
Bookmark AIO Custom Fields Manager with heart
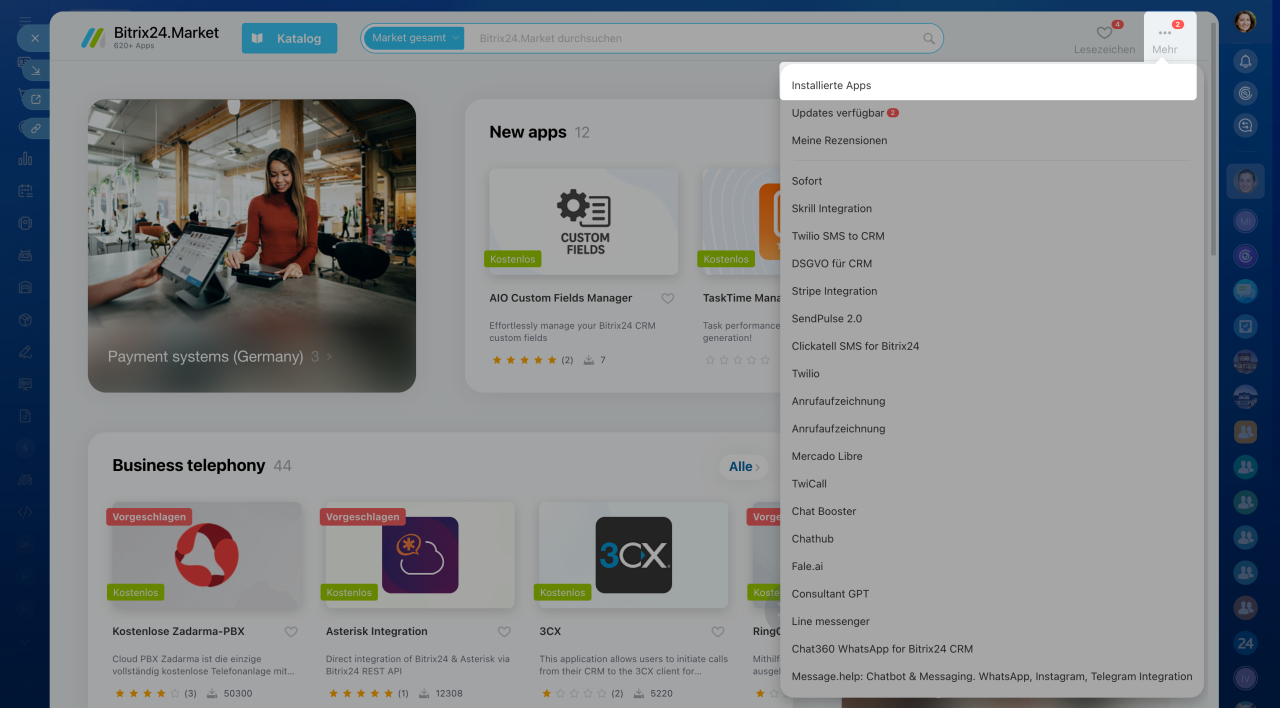pos(668,298)
